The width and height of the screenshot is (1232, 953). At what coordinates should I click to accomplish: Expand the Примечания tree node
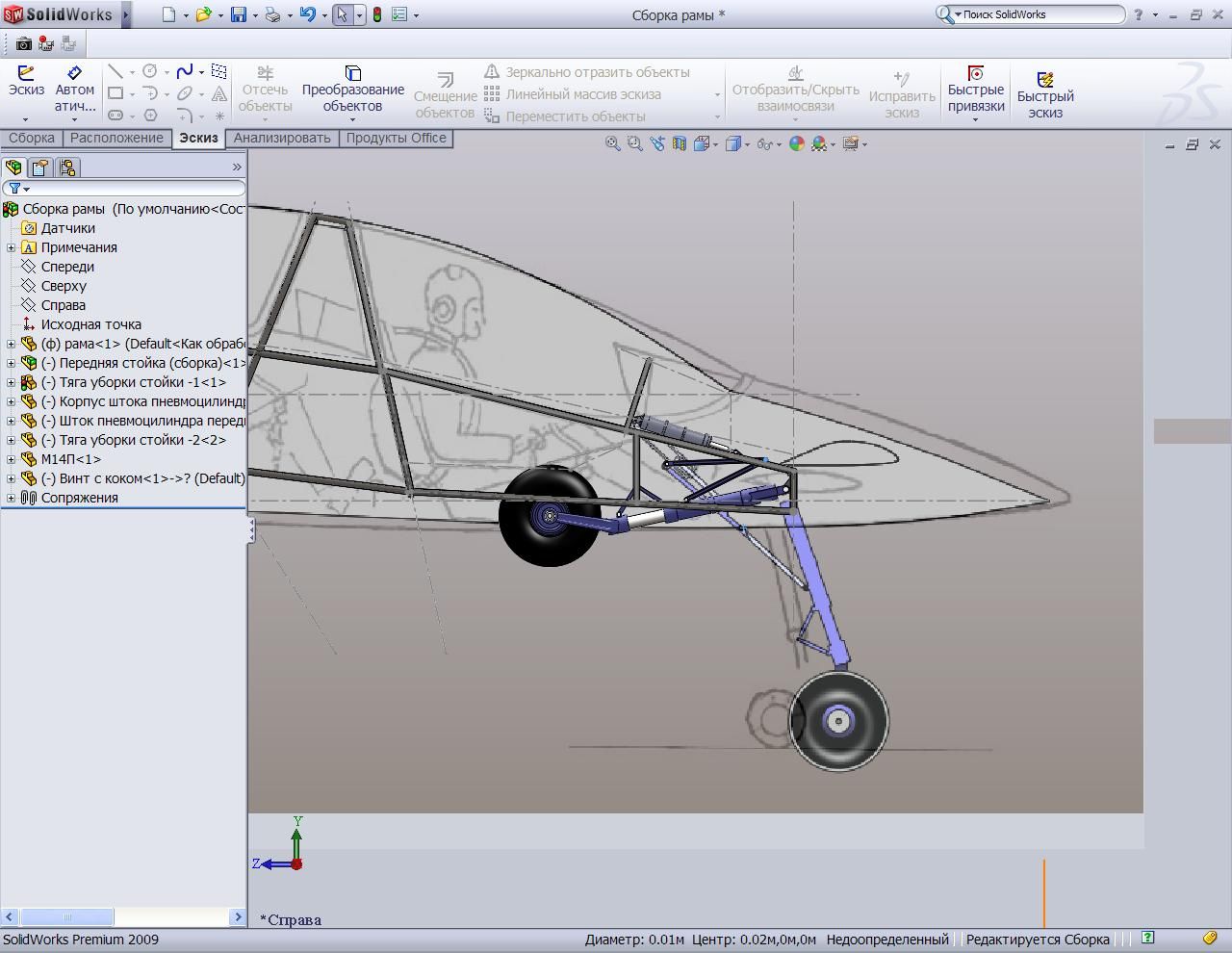pos(11,247)
